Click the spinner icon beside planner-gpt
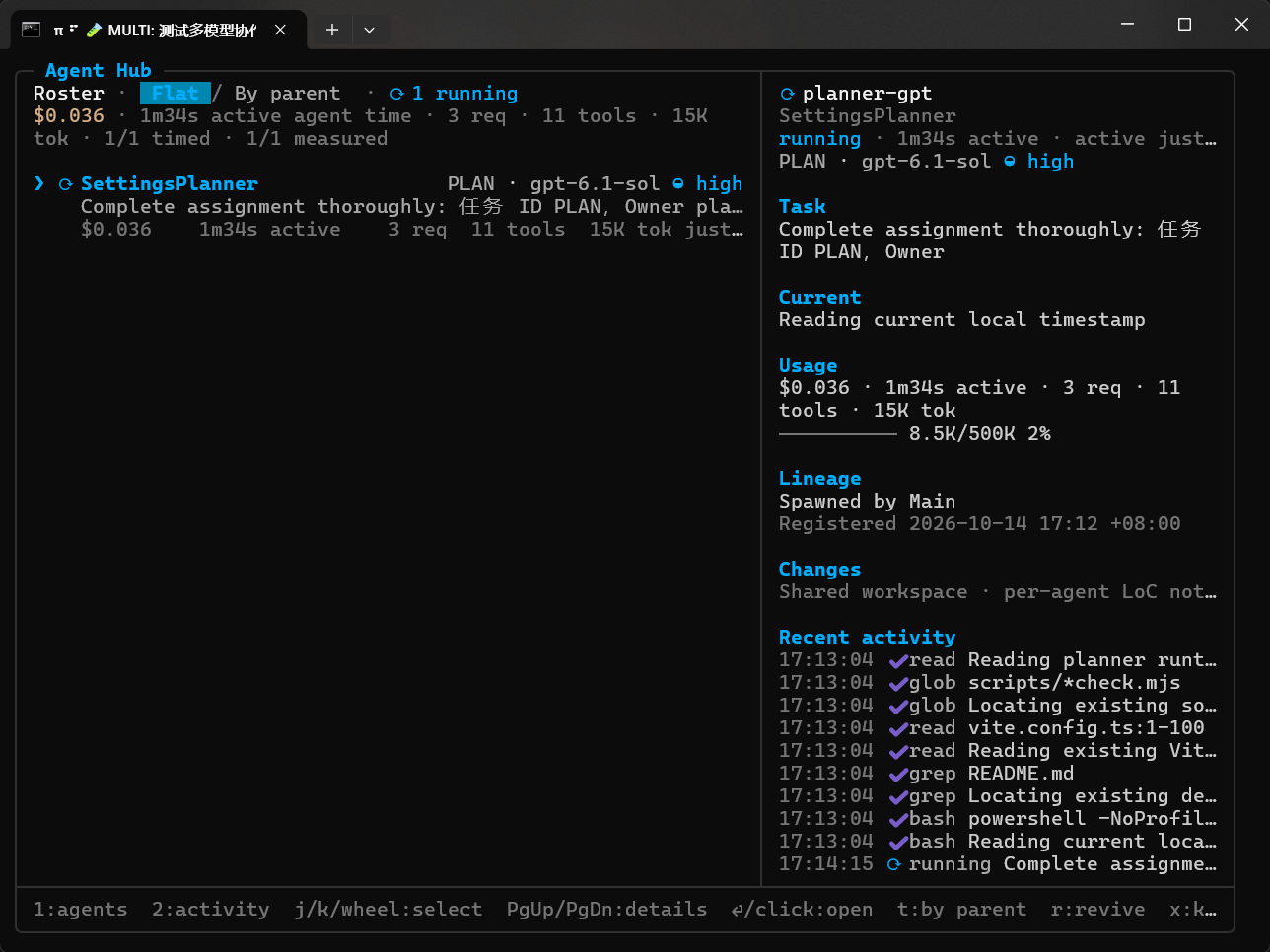The width and height of the screenshot is (1270, 952). [x=787, y=94]
